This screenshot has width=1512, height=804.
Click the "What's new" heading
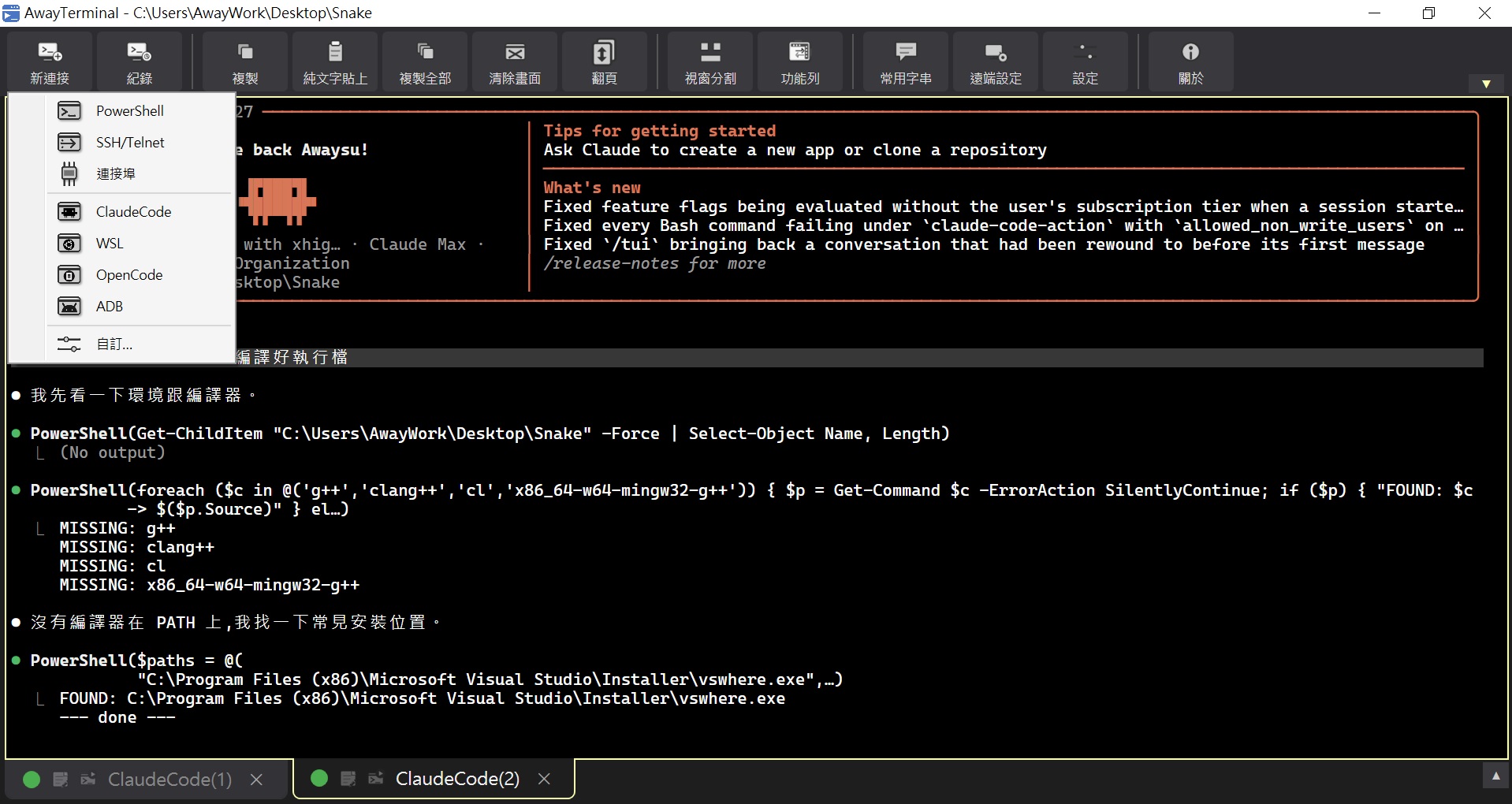(x=592, y=188)
